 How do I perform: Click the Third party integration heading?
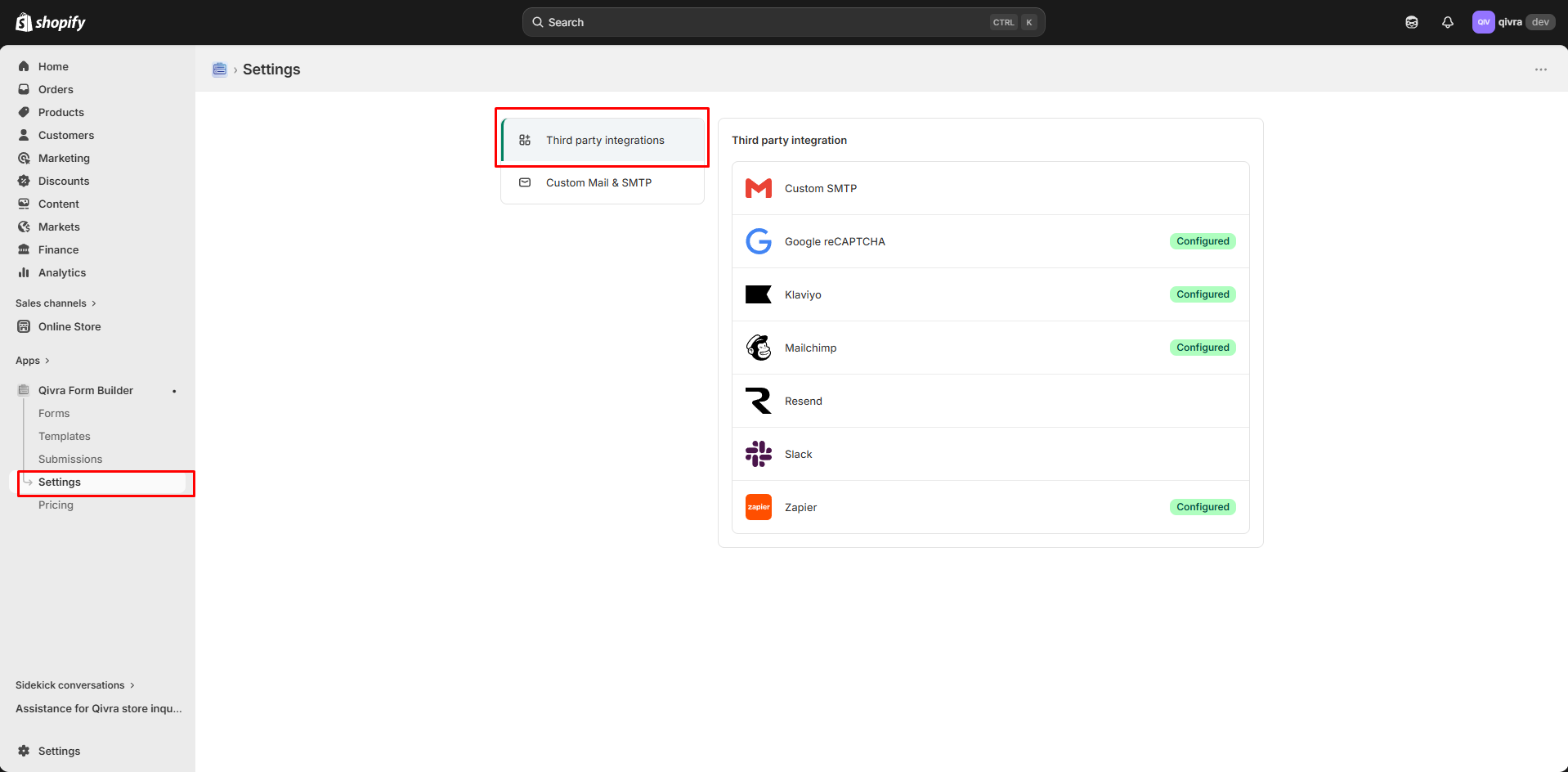[x=789, y=140]
